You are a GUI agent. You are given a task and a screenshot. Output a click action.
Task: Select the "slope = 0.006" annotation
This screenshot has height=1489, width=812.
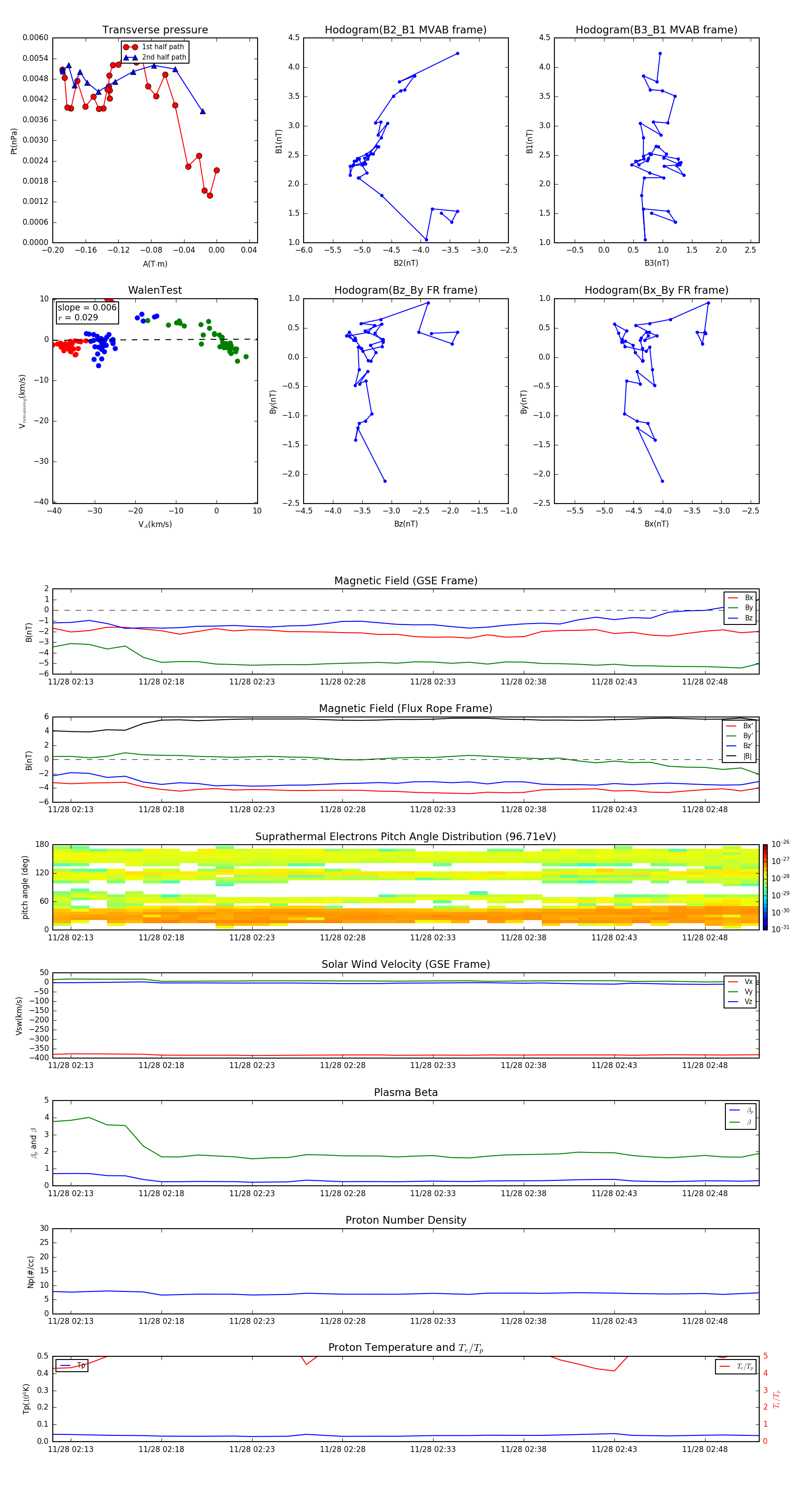(87, 308)
